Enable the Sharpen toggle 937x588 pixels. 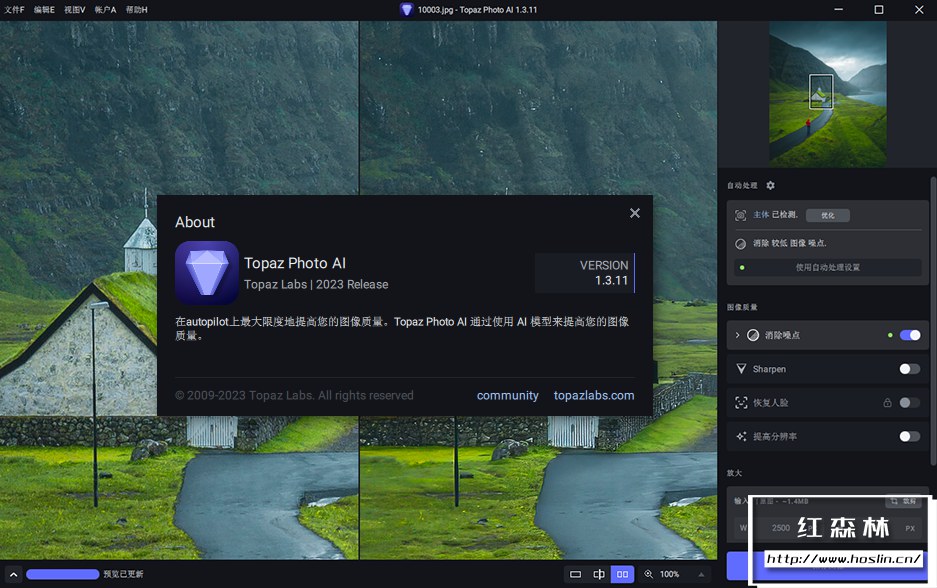[x=910, y=369]
